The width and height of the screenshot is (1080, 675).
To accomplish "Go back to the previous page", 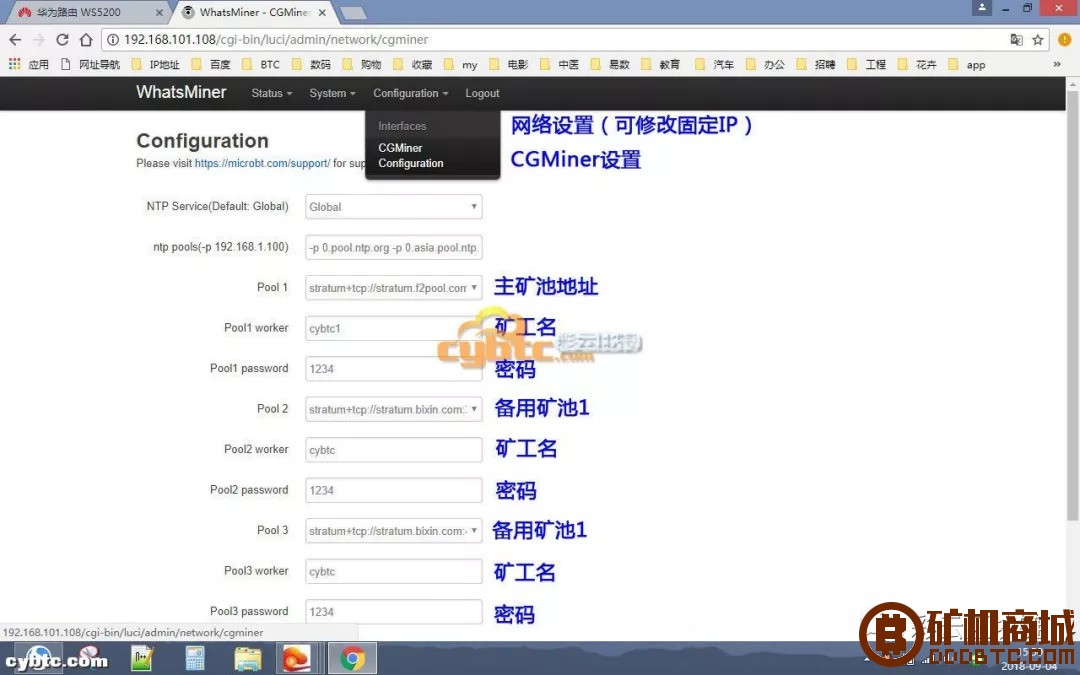I will coord(15,40).
